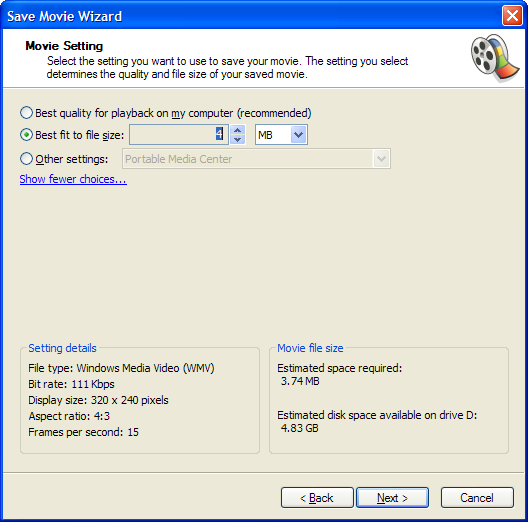This screenshot has width=528, height=522.
Task: Click the Bit rate 111 Kbps text
Action: point(71,384)
